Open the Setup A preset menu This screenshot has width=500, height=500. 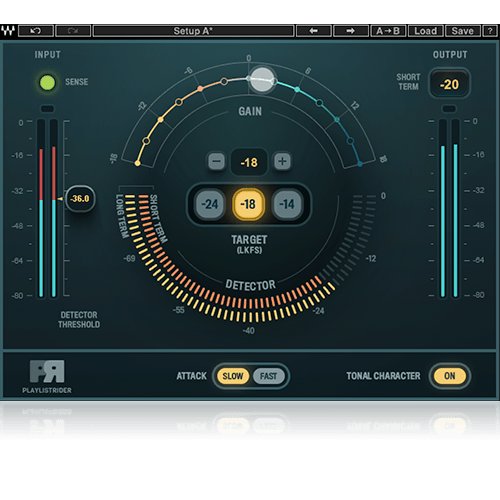pos(193,31)
